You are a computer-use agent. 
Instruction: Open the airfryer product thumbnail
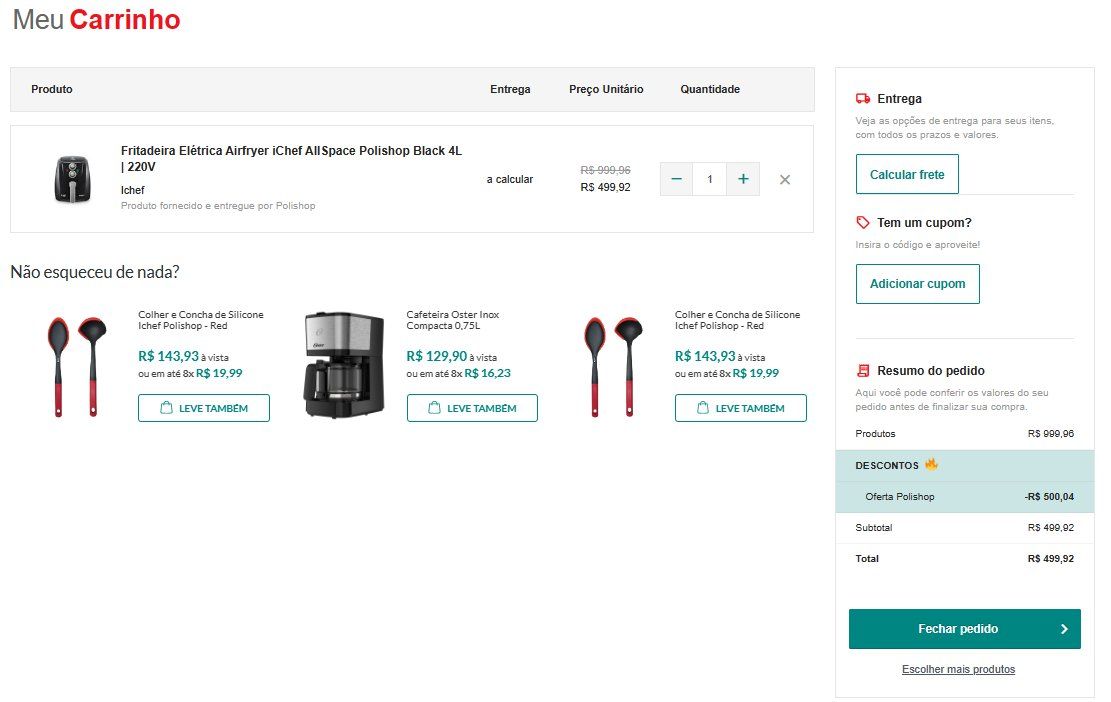(x=72, y=180)
